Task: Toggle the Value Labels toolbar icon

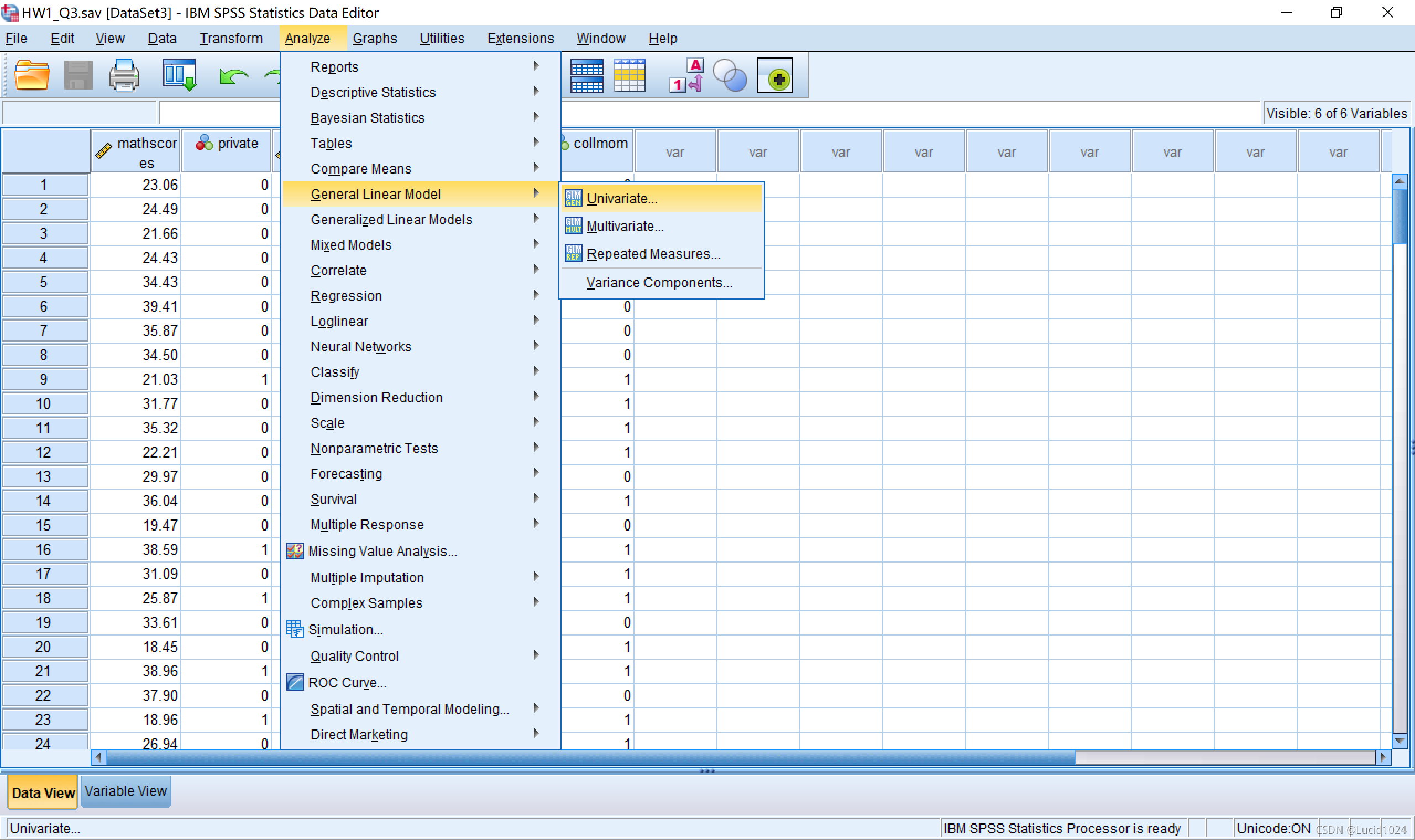Action: point(686,75)
